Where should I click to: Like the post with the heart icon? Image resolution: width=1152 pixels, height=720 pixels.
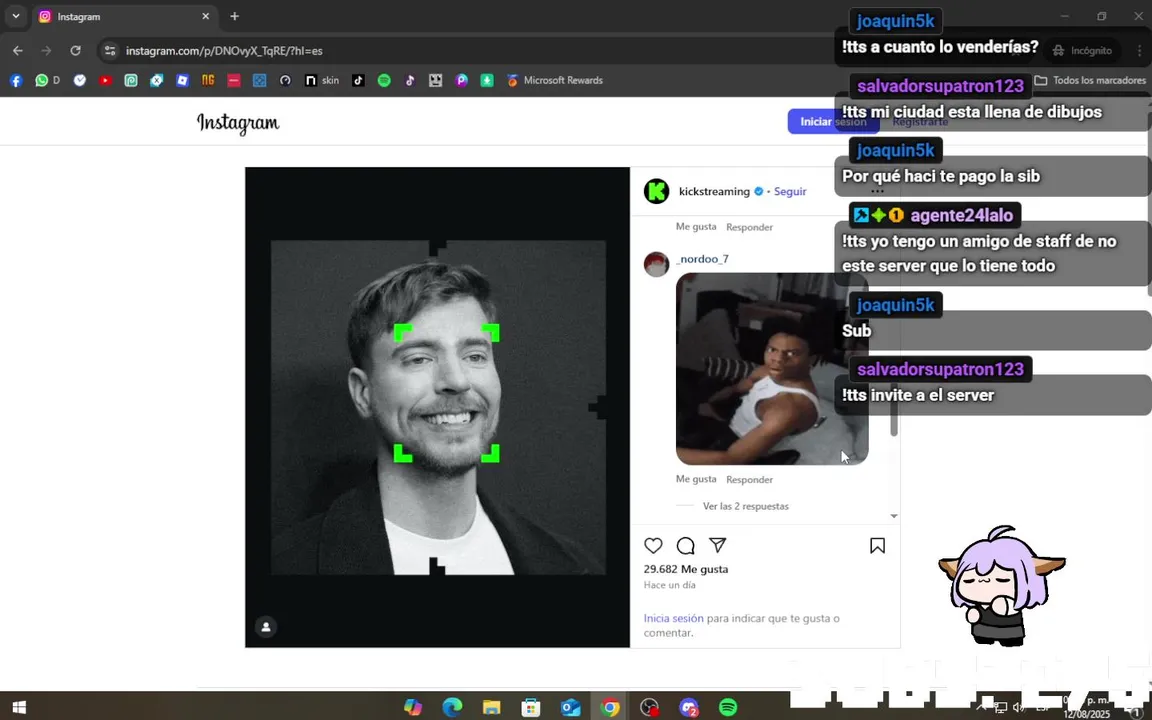click(x=653, y=545)
